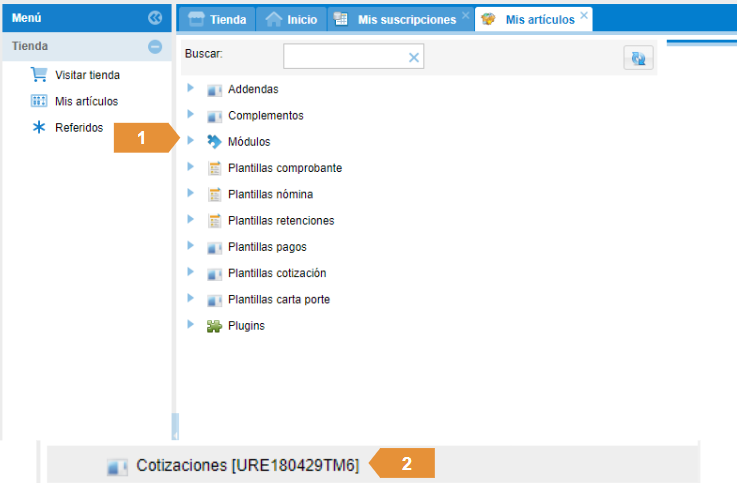This screenshot has height=483, width=737.
Task: Click the refresh icon button beside search
Action: point(638,58)
